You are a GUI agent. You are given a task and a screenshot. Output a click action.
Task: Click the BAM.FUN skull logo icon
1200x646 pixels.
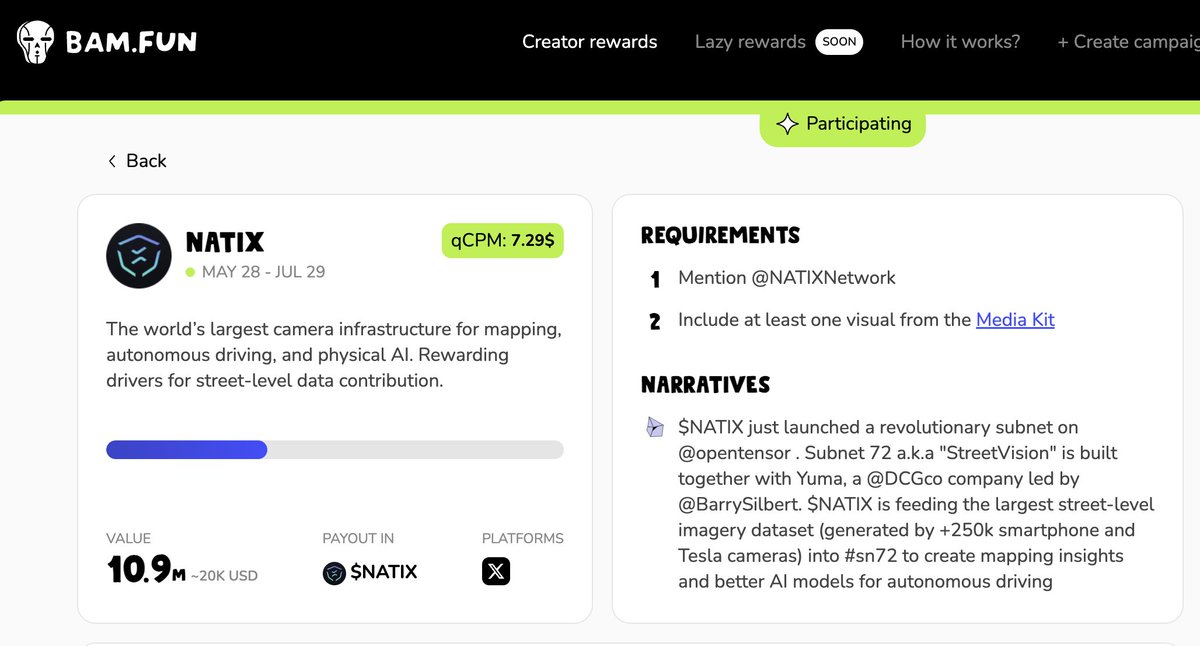coord(36,43)
